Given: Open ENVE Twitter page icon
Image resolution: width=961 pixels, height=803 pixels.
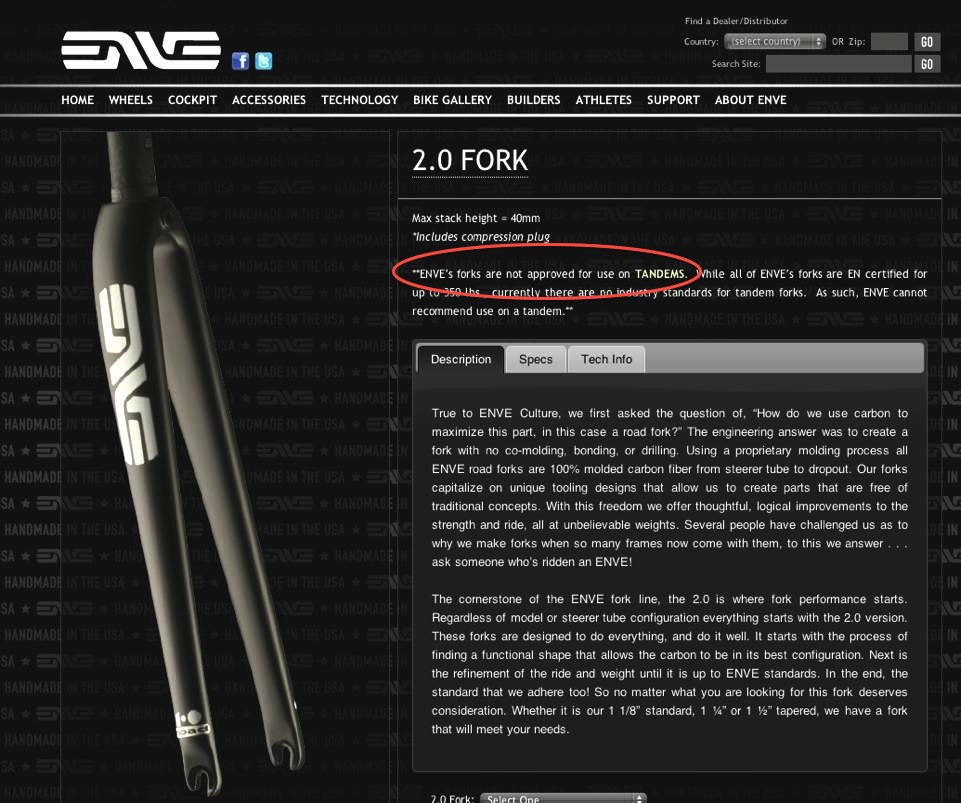Looking at the screenshot, I should [264, 61].
